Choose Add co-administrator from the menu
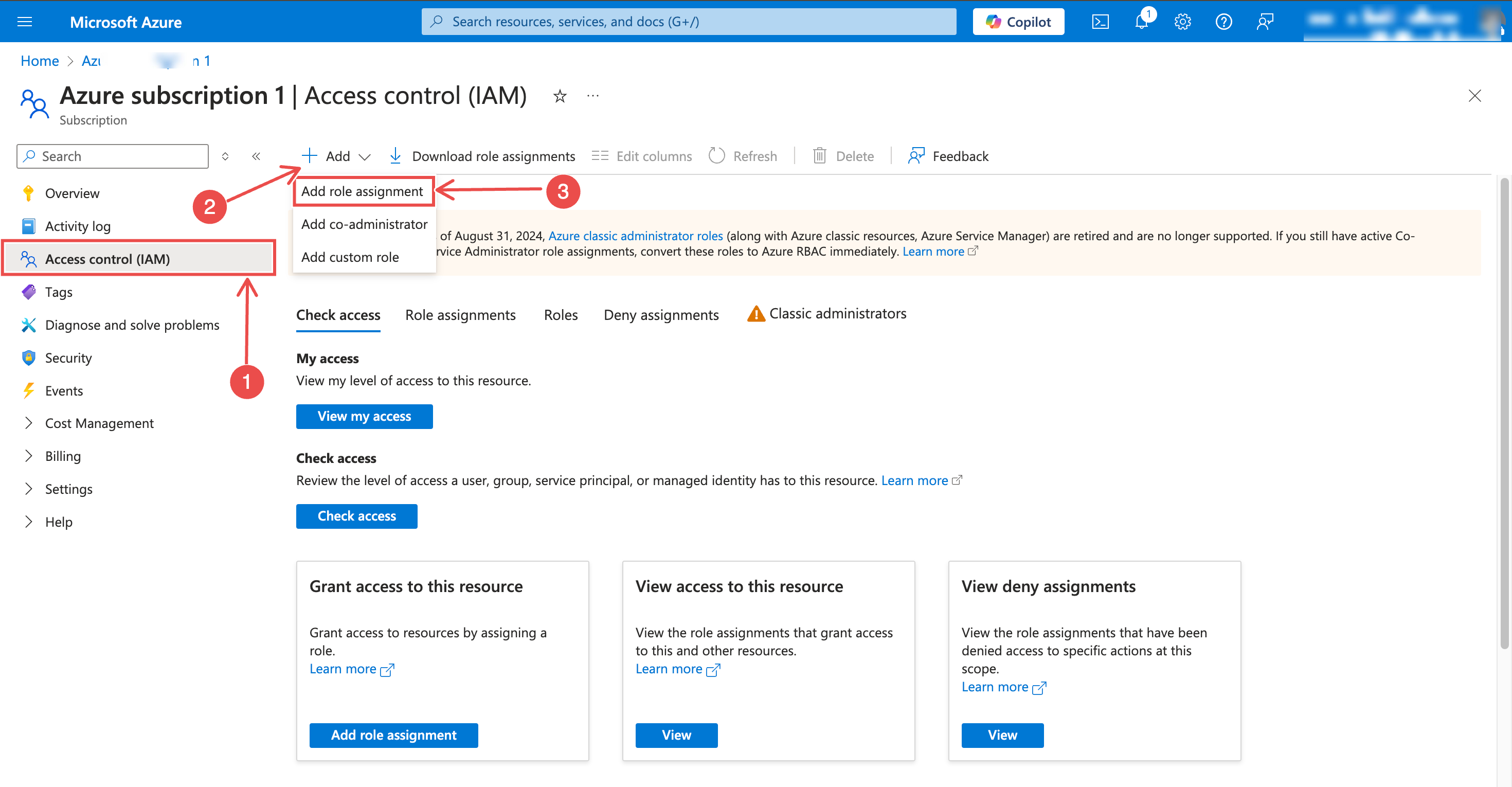 (x=364, y=224)
